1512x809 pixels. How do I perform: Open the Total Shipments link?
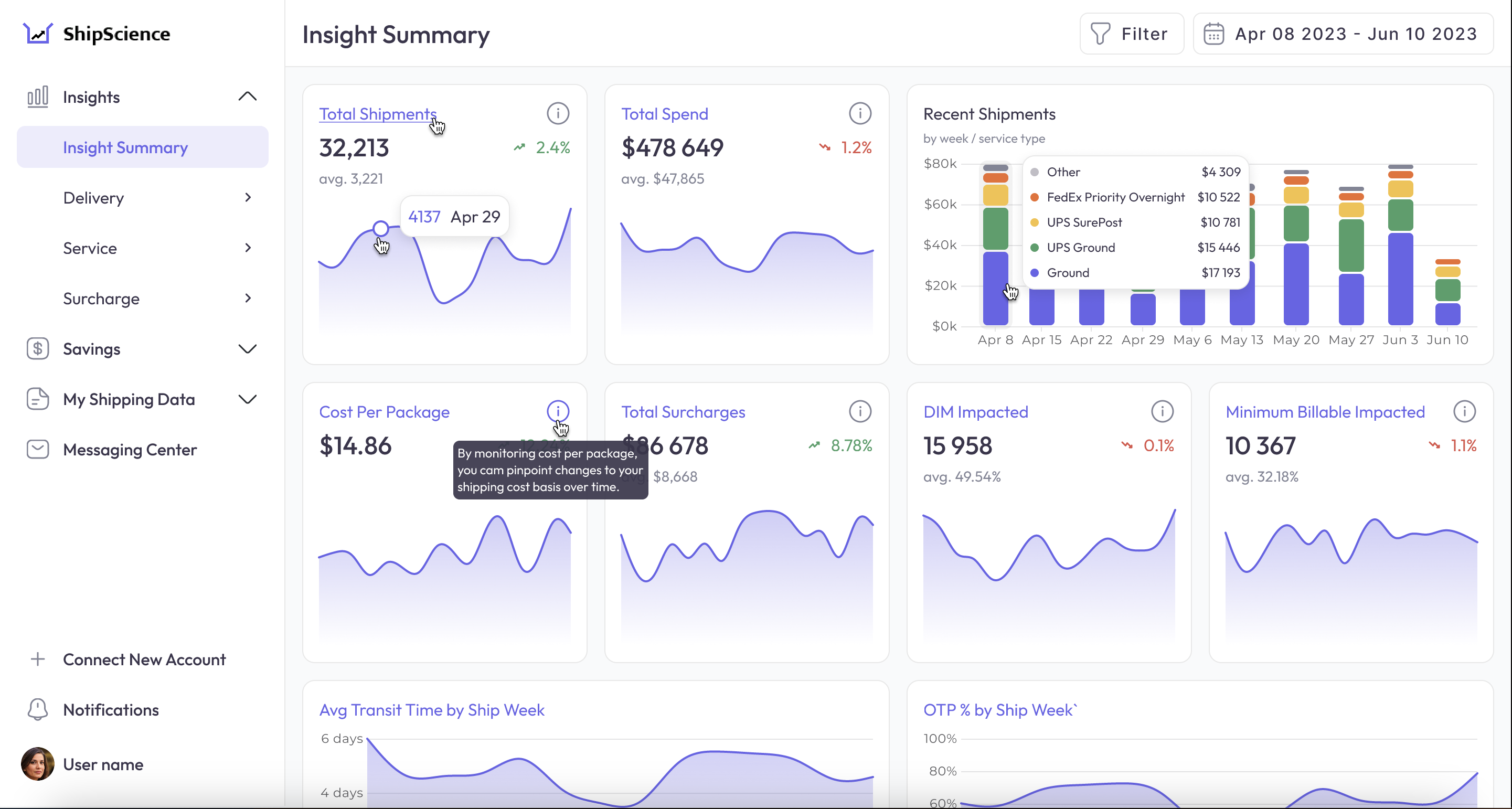pyautogui.click(x=377, y=114)
